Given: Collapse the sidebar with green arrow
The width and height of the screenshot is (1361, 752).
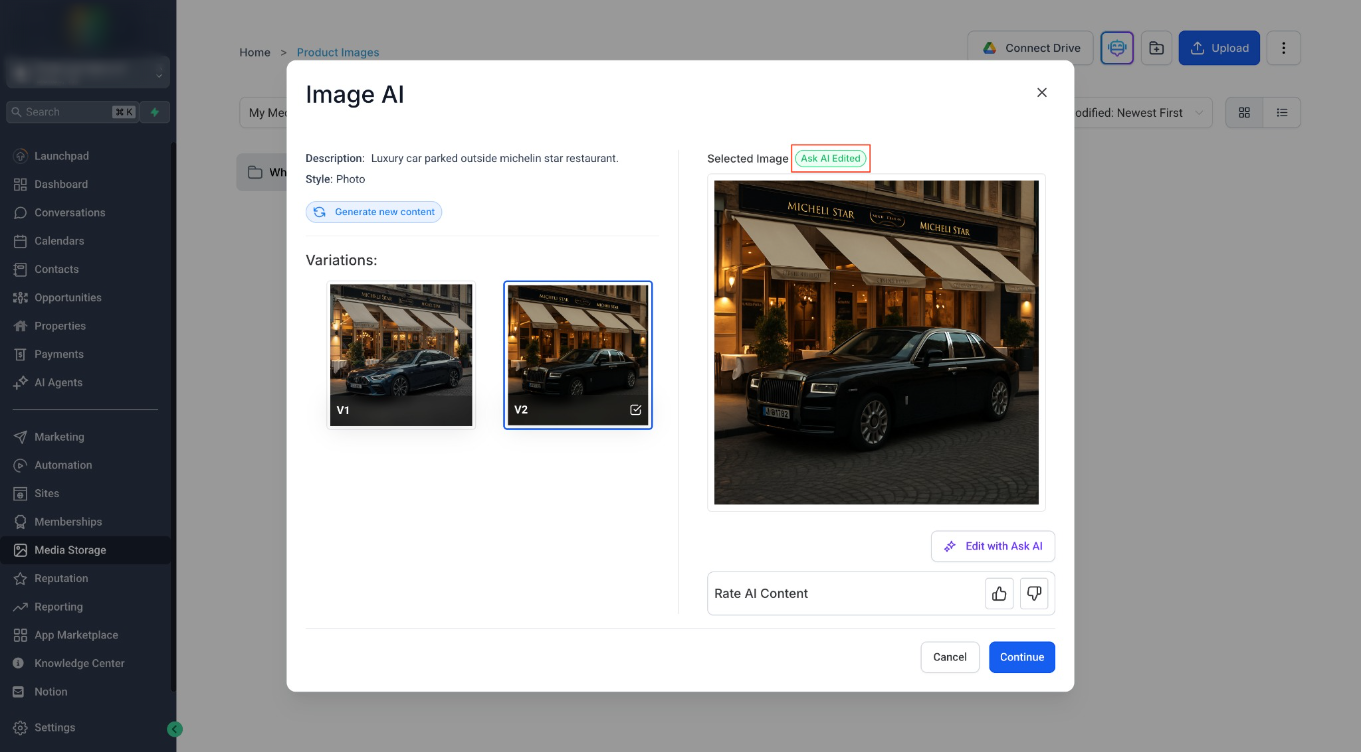Looking at the screenshot, I should click(x=175, y=729).
